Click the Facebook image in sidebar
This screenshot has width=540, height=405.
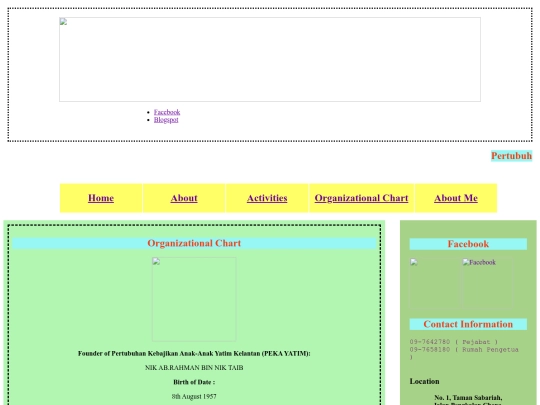click(487, 283)
